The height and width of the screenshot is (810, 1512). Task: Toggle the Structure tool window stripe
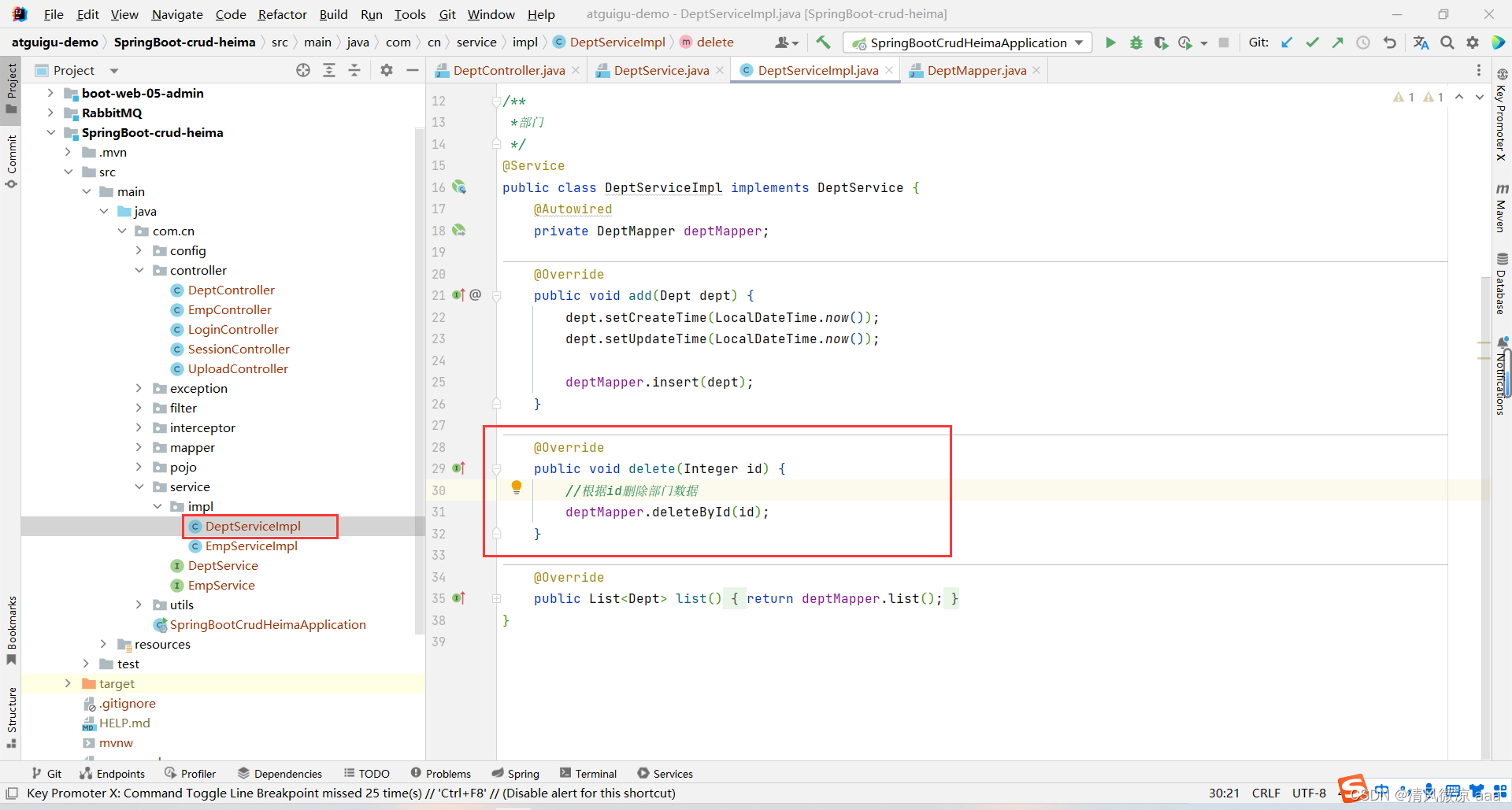coord(12,717)
